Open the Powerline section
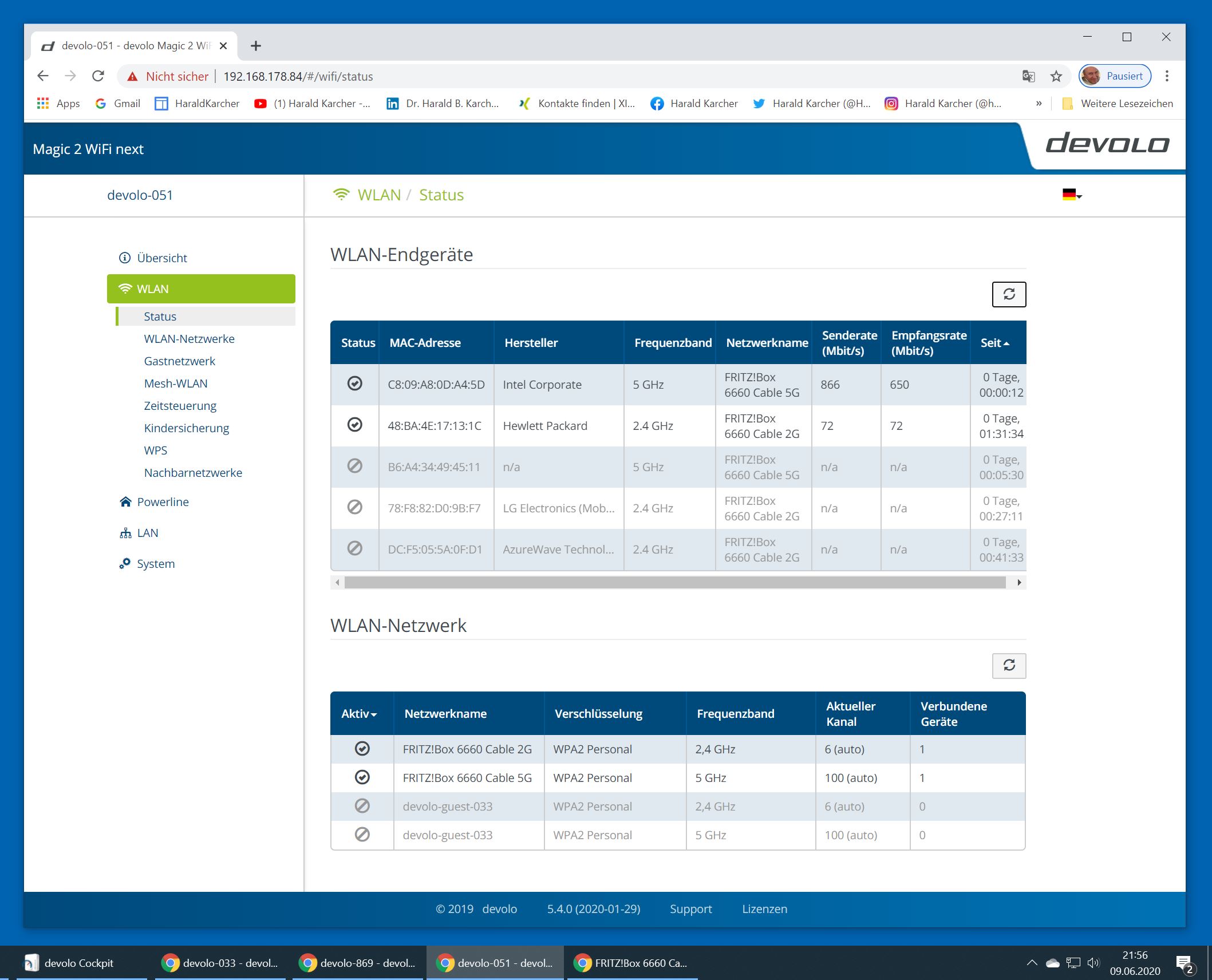This screenshot has width=1212, height=980. (163, 502)
